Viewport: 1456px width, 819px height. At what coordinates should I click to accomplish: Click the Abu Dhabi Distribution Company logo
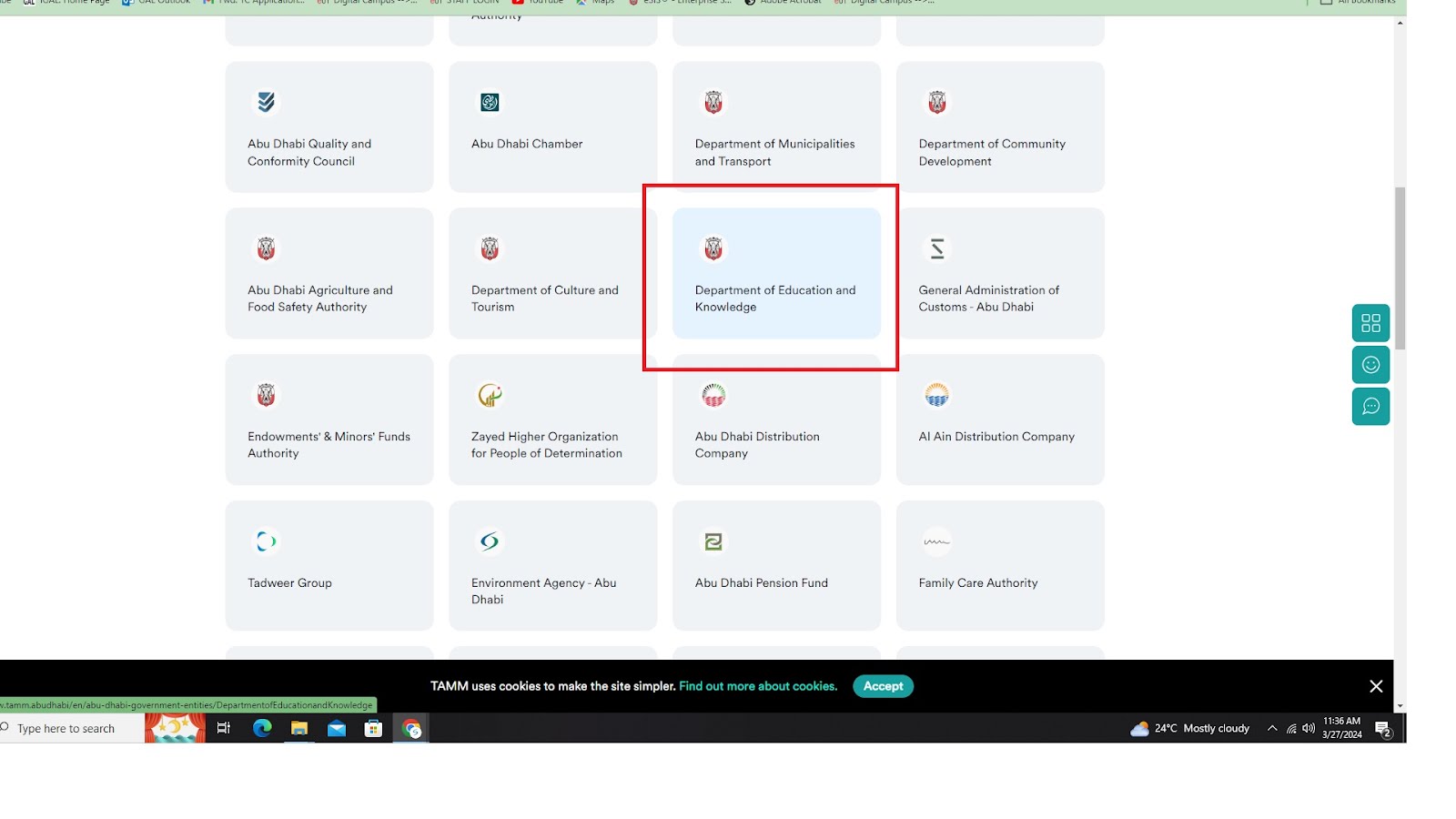(x=713, y=395)
